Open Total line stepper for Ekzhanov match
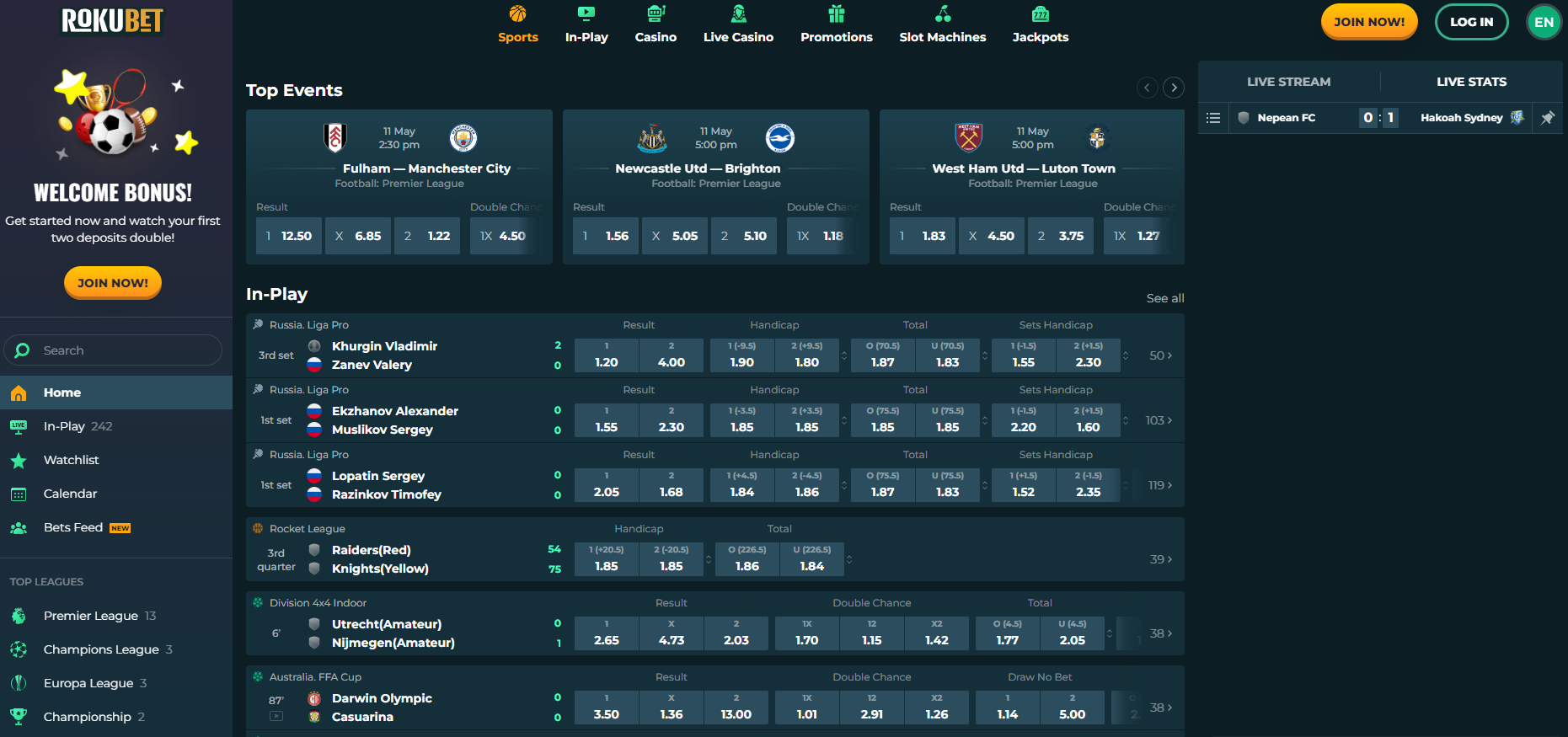 coord(985,420)
